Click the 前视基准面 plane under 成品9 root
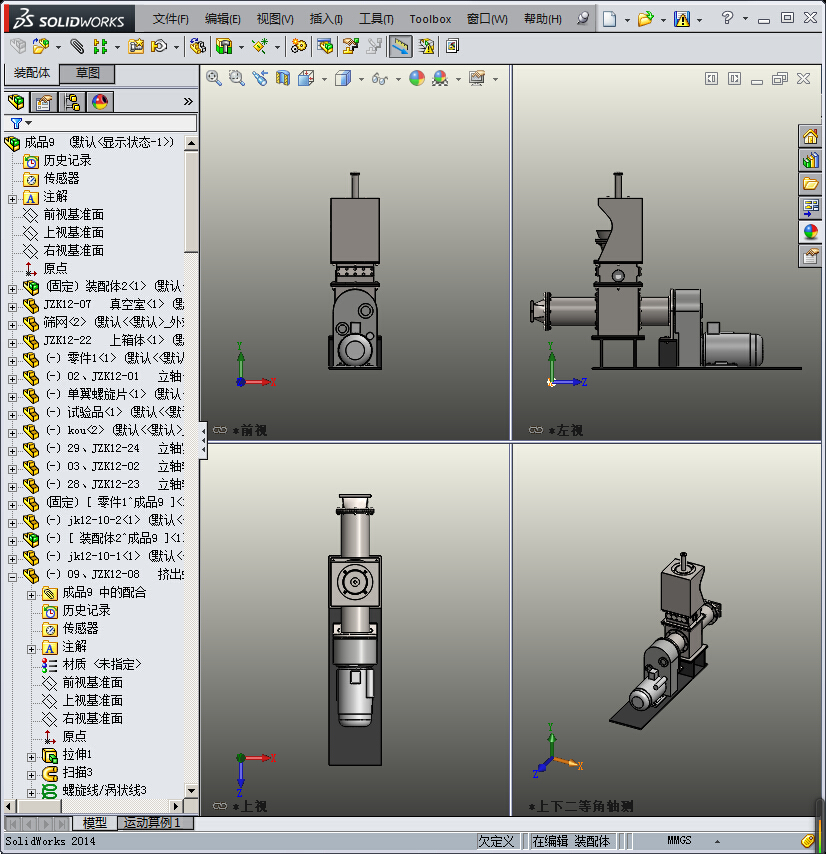826x854 pixels. [74, 215]
